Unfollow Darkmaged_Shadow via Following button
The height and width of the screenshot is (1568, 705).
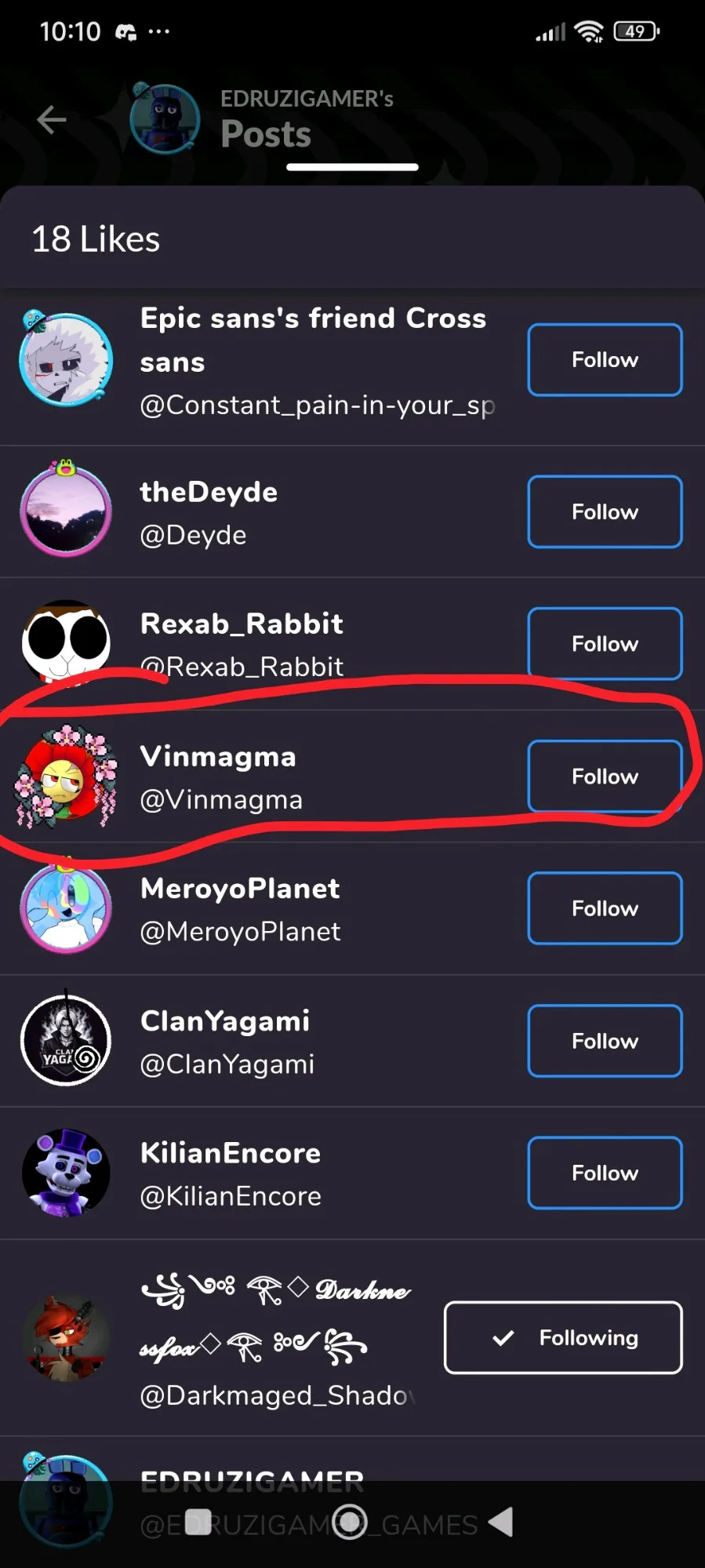click(x=563, y=1337)
